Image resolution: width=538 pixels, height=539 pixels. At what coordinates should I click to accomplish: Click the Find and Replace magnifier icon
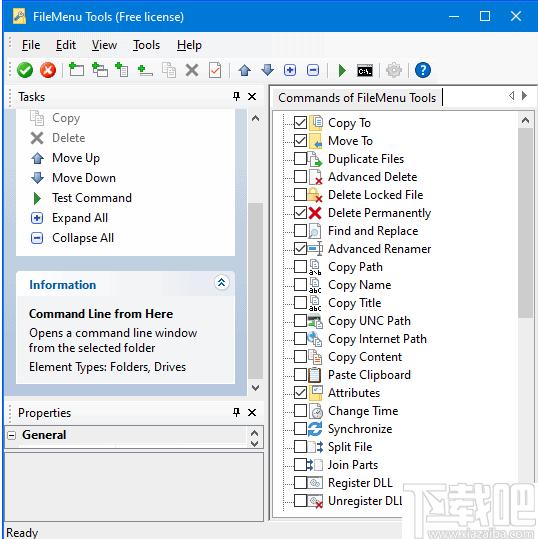point(315,231)
